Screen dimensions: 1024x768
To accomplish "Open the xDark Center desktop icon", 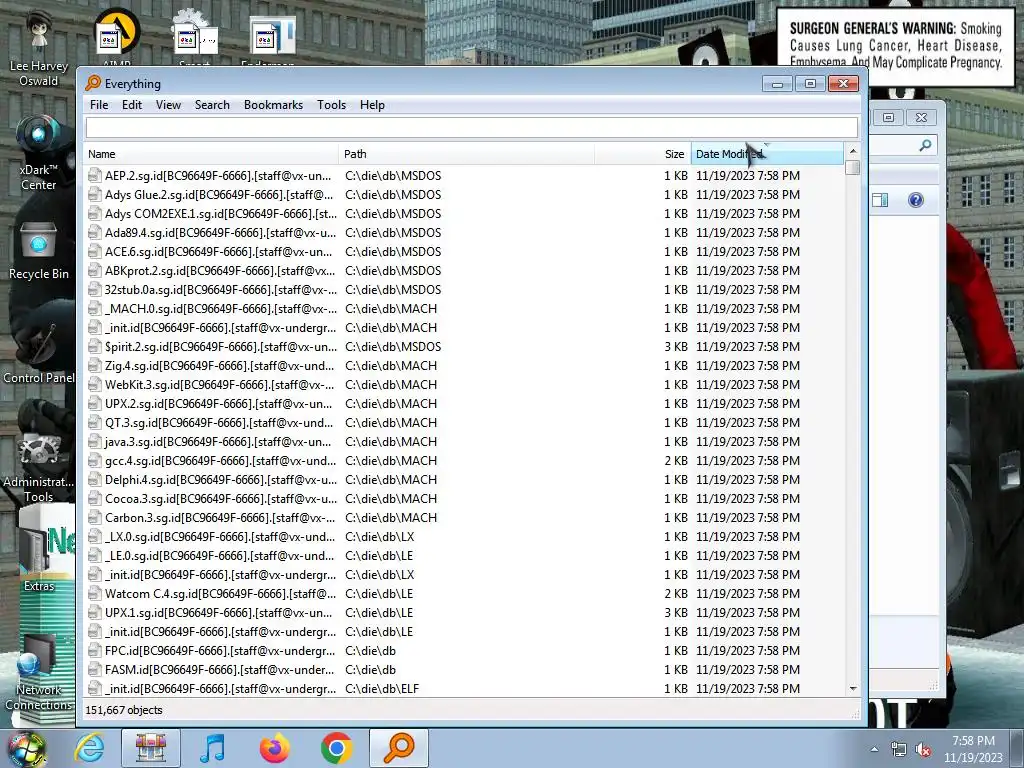I will (39, 153).
